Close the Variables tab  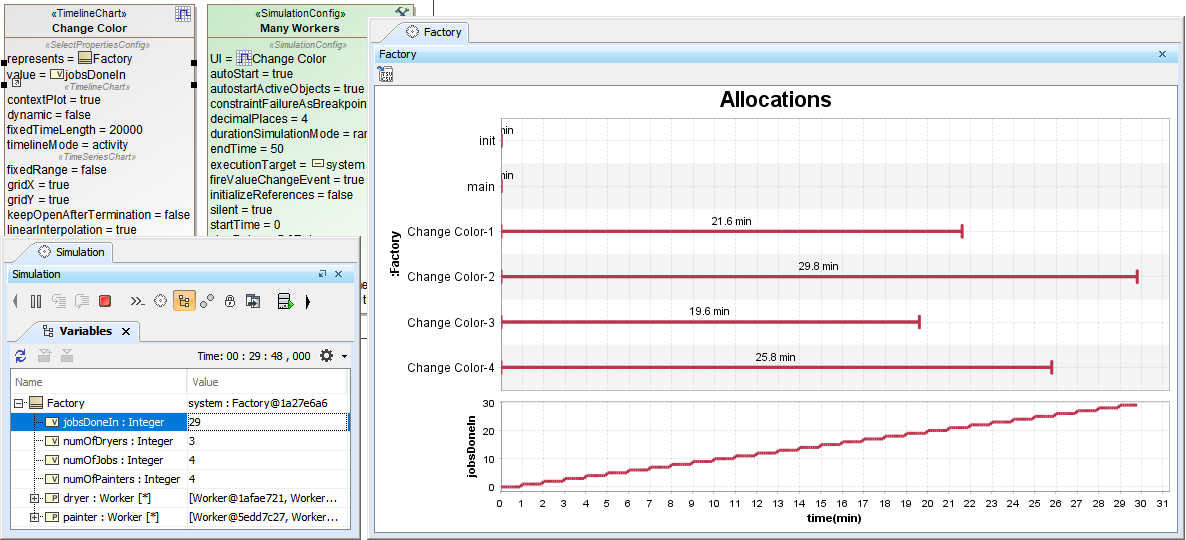click(x=126, y=331)
